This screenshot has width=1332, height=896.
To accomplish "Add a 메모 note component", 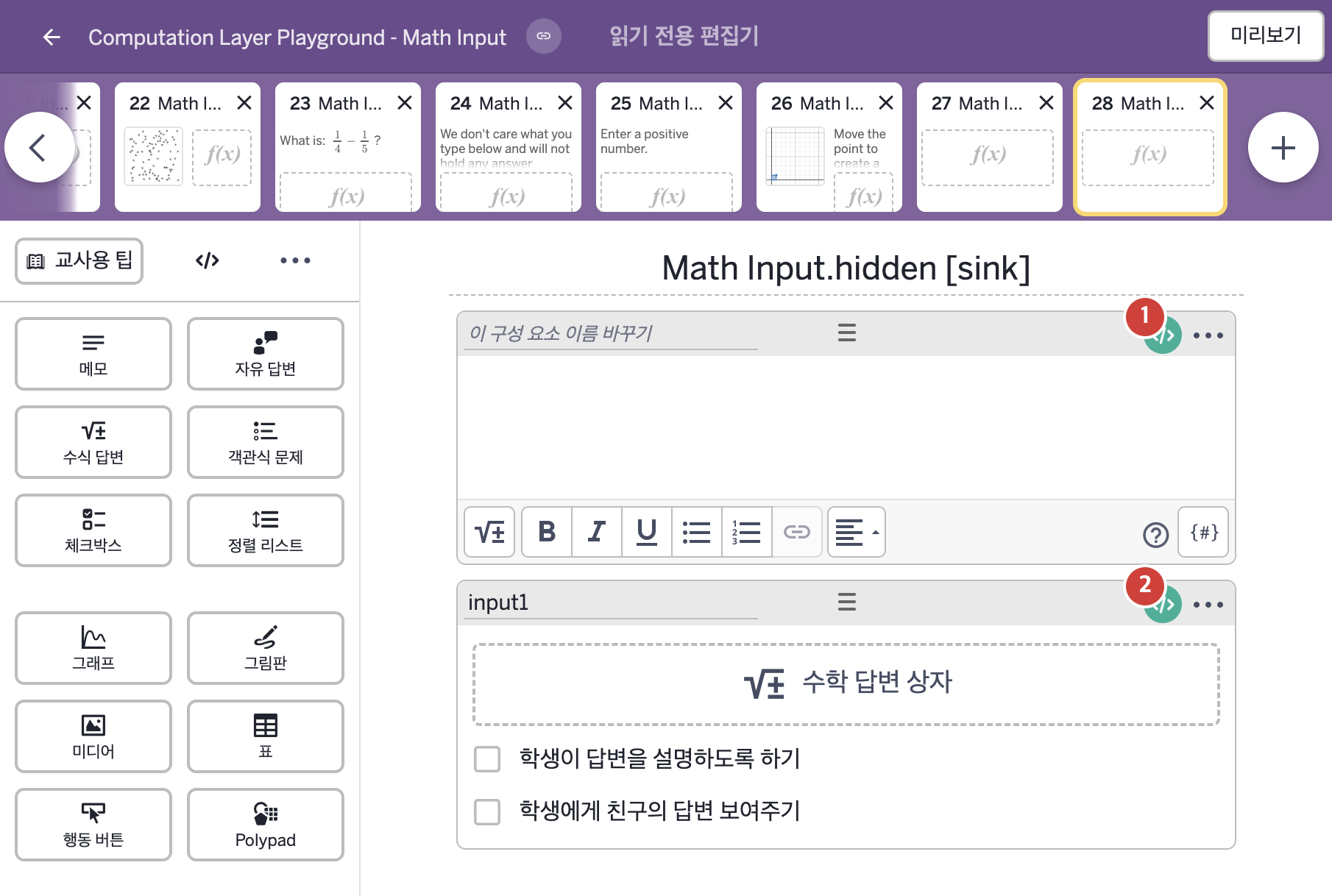I will pyautogui.click(x=93, y=354).
